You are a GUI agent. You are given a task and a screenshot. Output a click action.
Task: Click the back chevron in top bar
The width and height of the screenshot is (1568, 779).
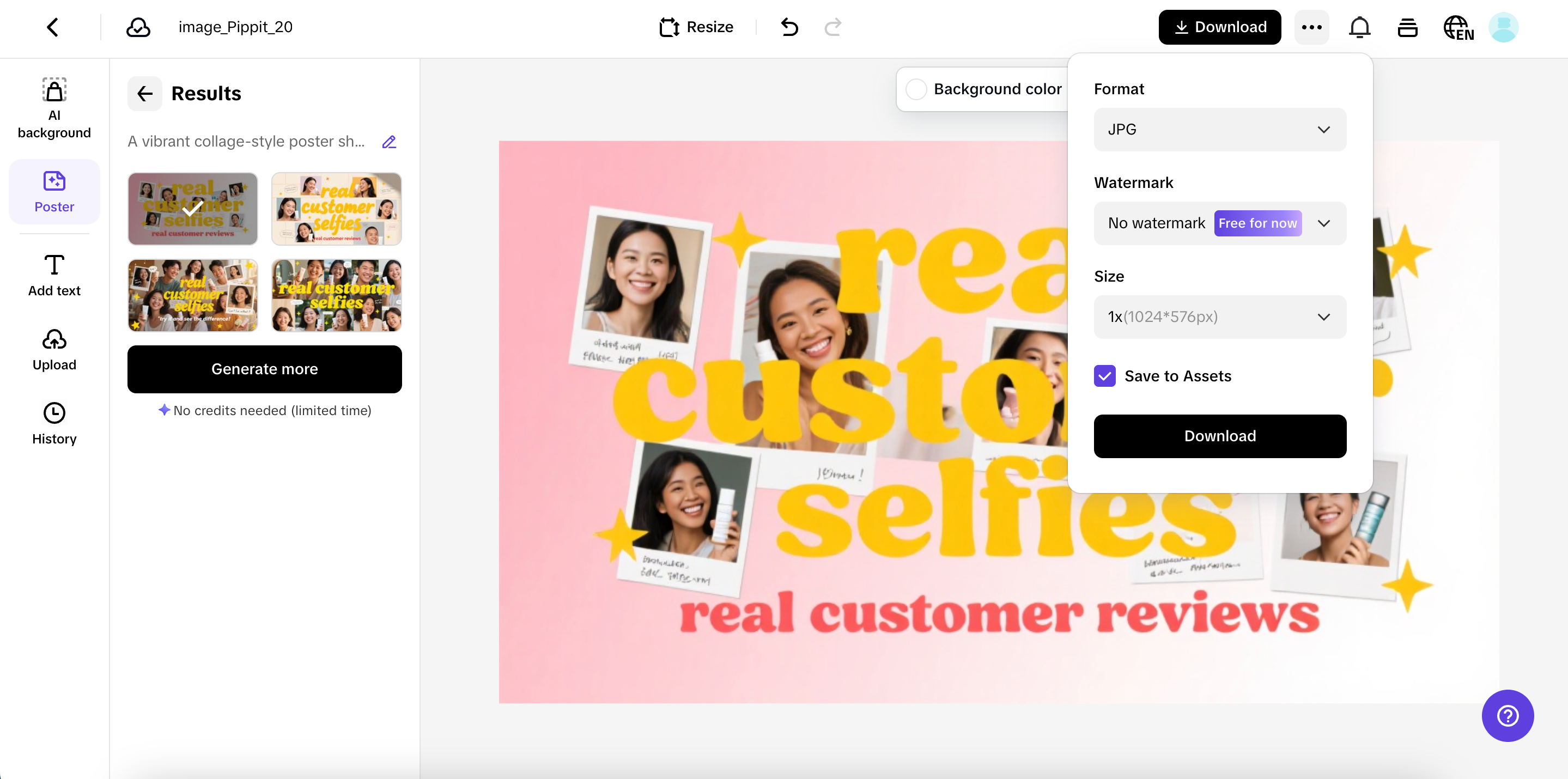[x=53, y=27]
